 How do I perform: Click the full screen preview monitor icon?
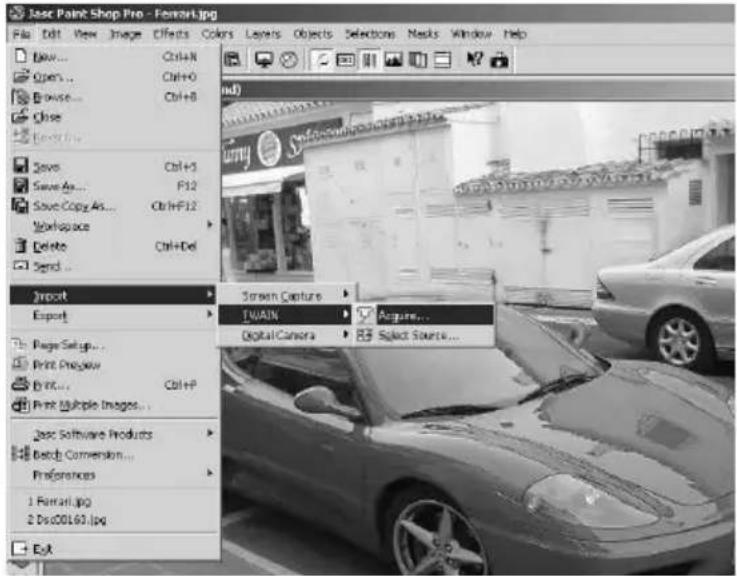pyautogui.click(x=264, y=60)
